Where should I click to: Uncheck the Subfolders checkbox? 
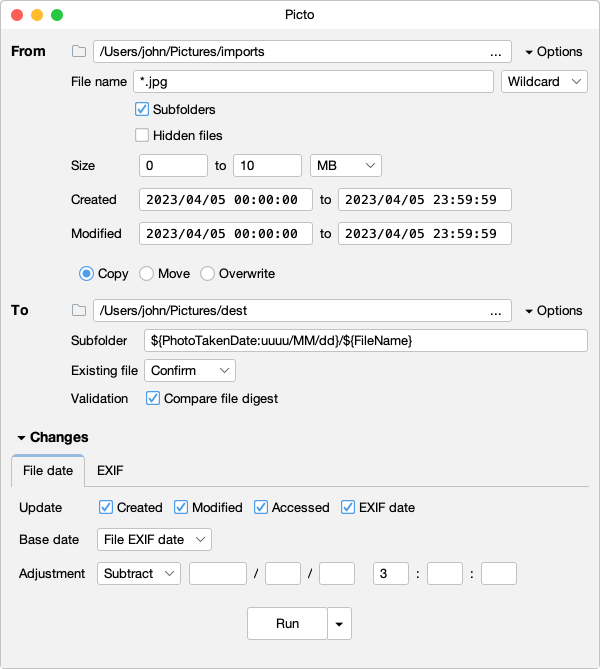pyautogui.click(x=142, y=109)
